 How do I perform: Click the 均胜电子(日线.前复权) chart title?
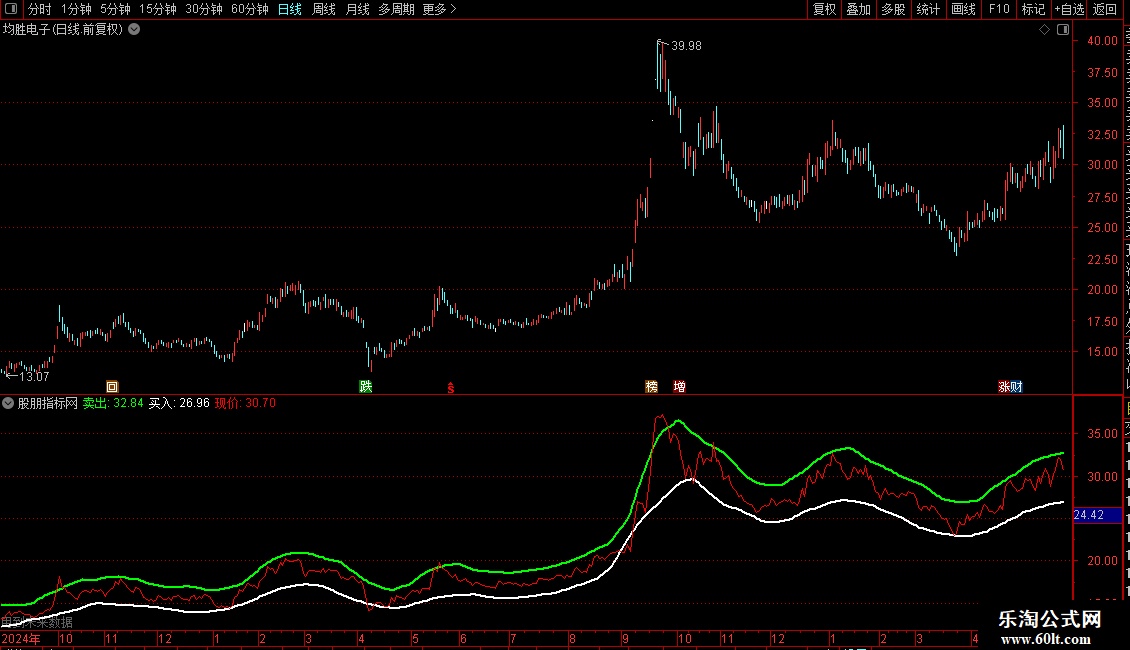[63, 30]
